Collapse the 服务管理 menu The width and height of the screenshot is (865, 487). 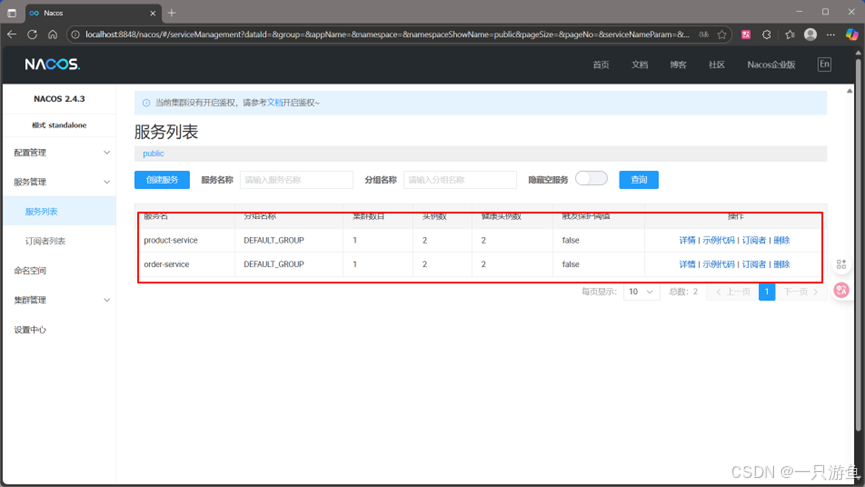pos(60,181)
